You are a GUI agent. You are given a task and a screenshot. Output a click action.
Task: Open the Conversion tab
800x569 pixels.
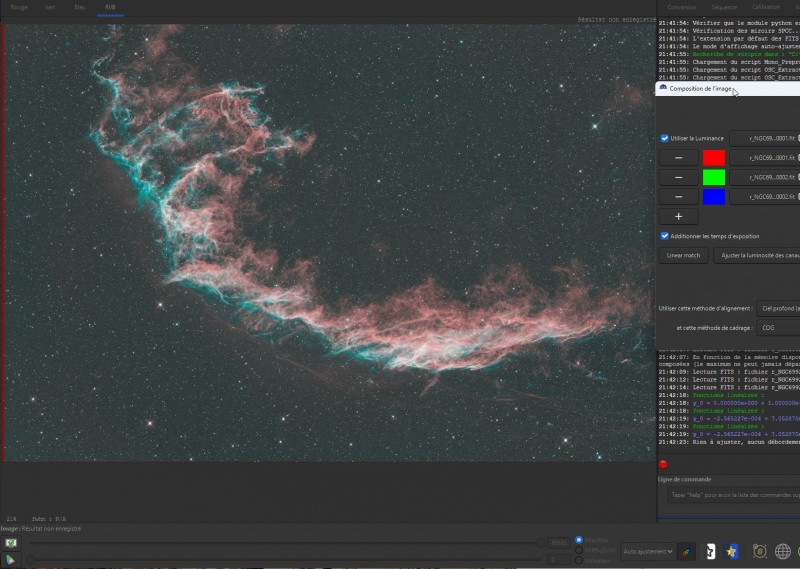682,7
